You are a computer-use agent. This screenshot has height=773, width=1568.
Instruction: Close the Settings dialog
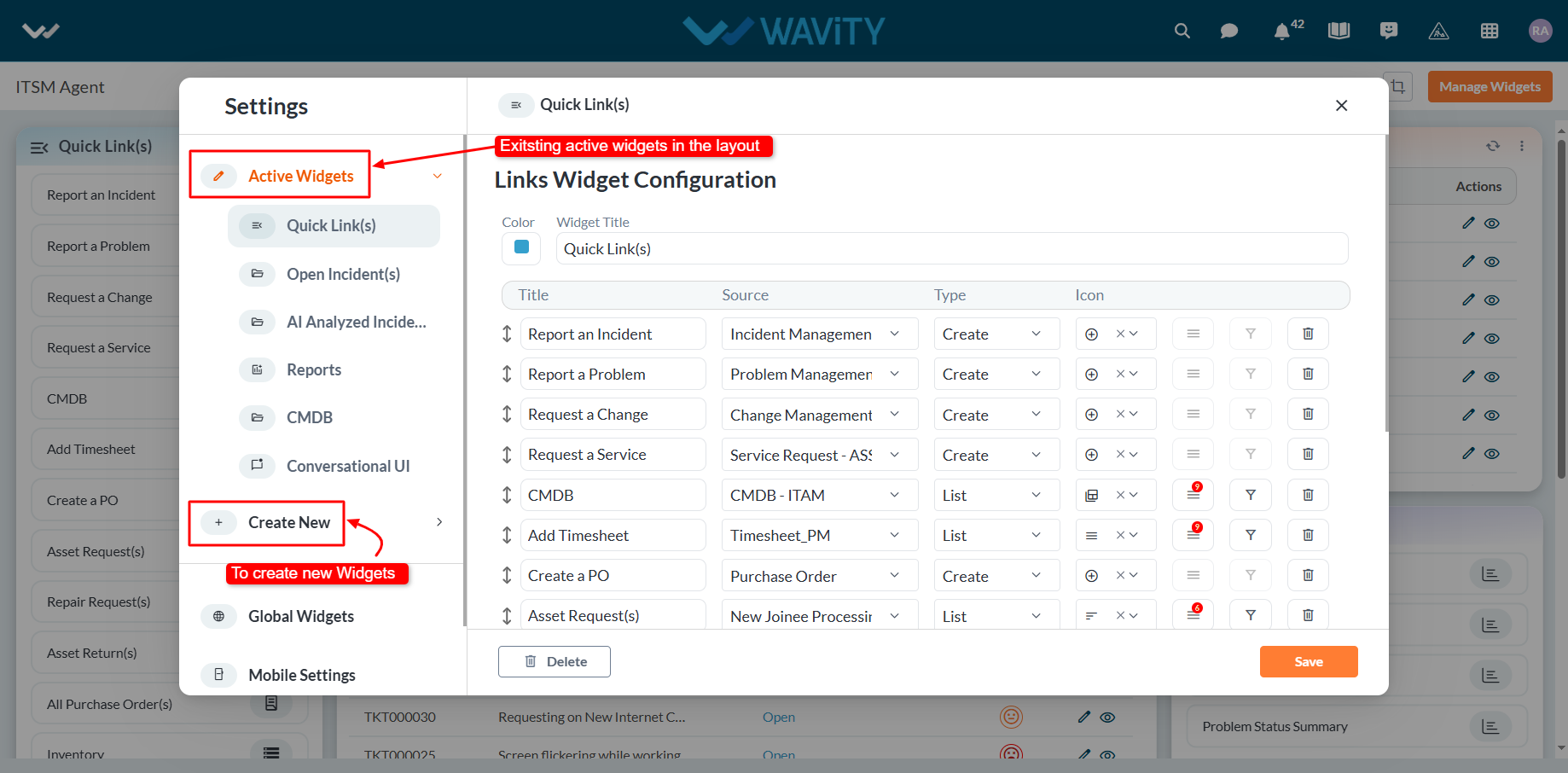pyautogui.click(x=1341, y=105)
